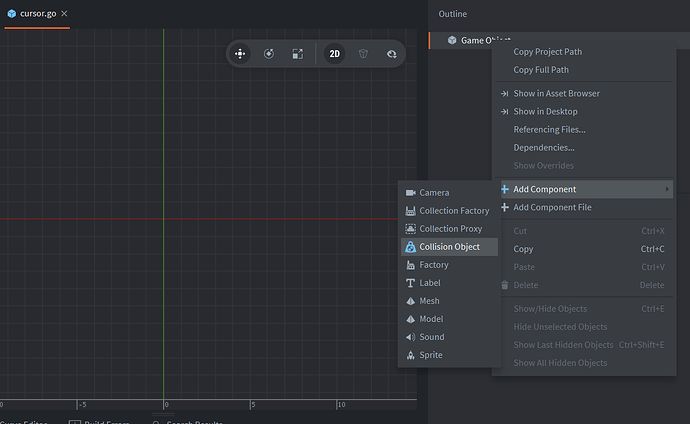Add a Collision Object component
This screenshot has height=424, width=690.
449,247
